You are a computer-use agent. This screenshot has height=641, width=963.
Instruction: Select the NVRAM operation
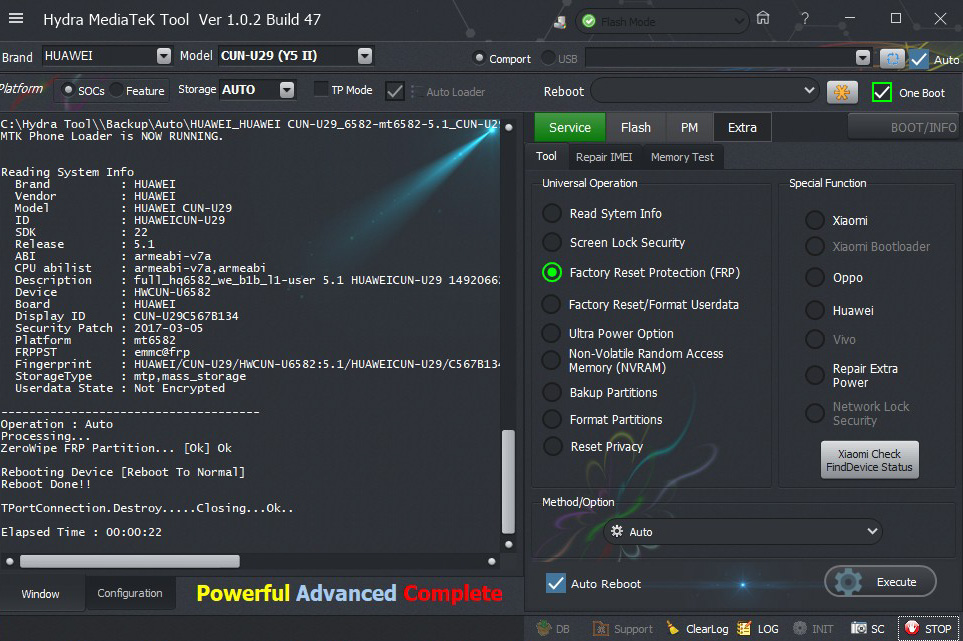pyautogui.click(x=552, y=360)
